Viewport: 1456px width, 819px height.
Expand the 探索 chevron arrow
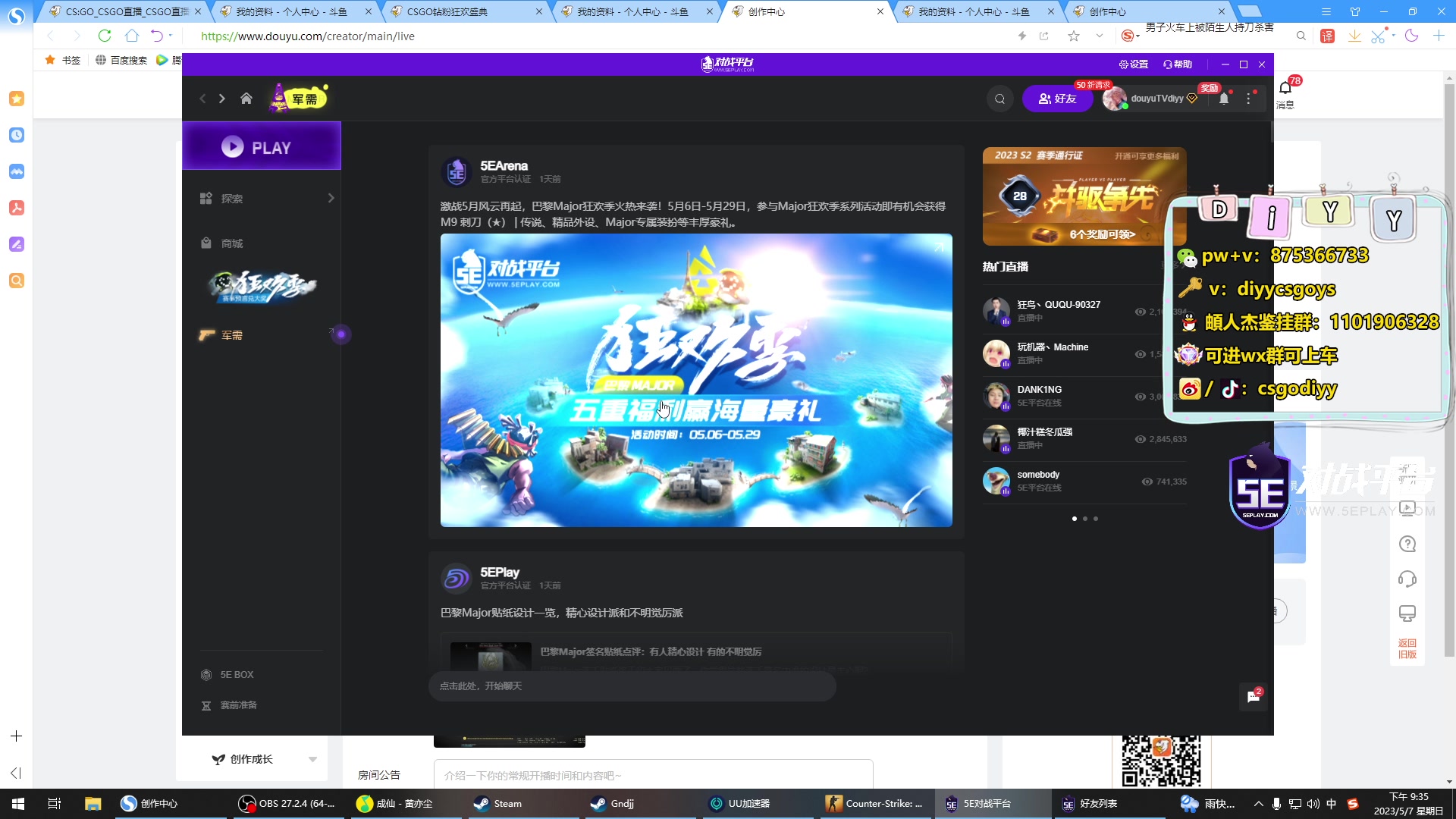click(331, 198)
